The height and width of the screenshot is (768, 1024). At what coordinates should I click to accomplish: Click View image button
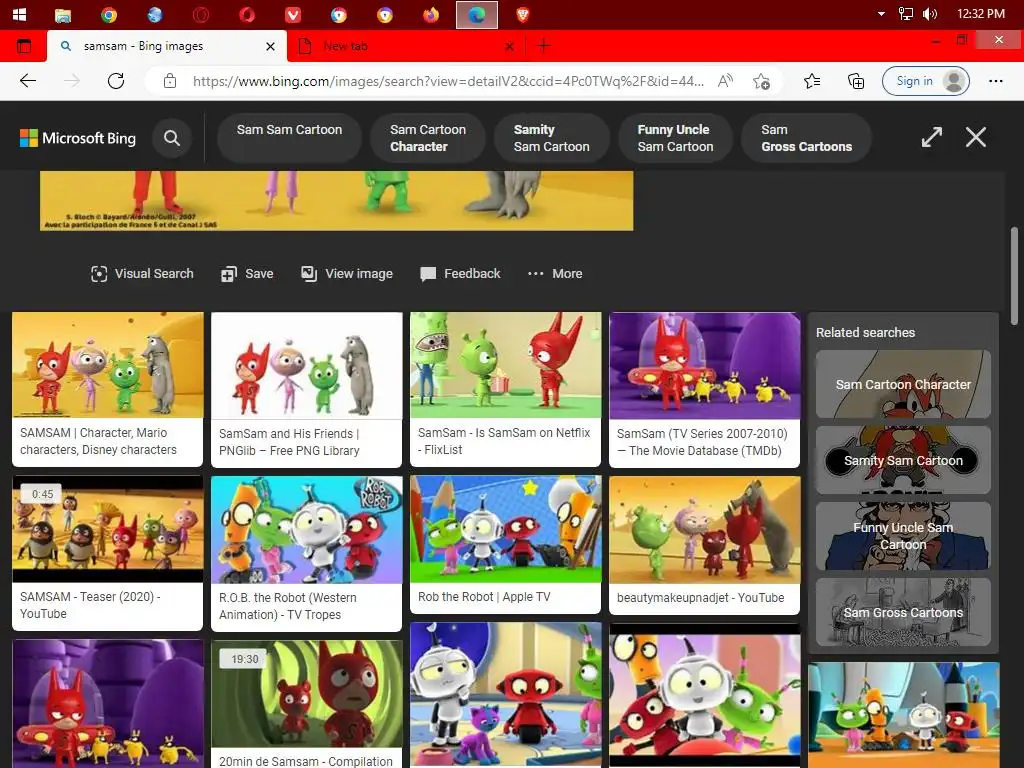[x=347, y=274]
